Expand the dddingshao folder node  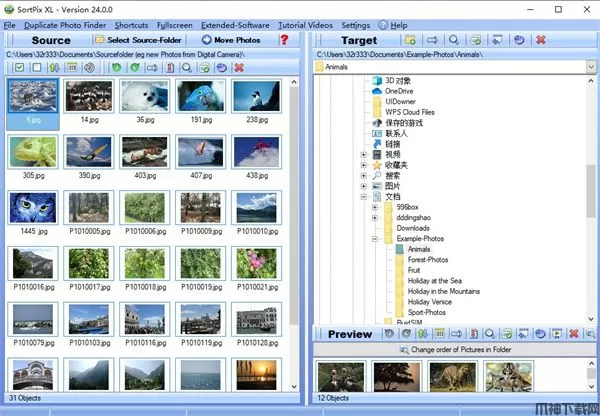tap(375, 218)
